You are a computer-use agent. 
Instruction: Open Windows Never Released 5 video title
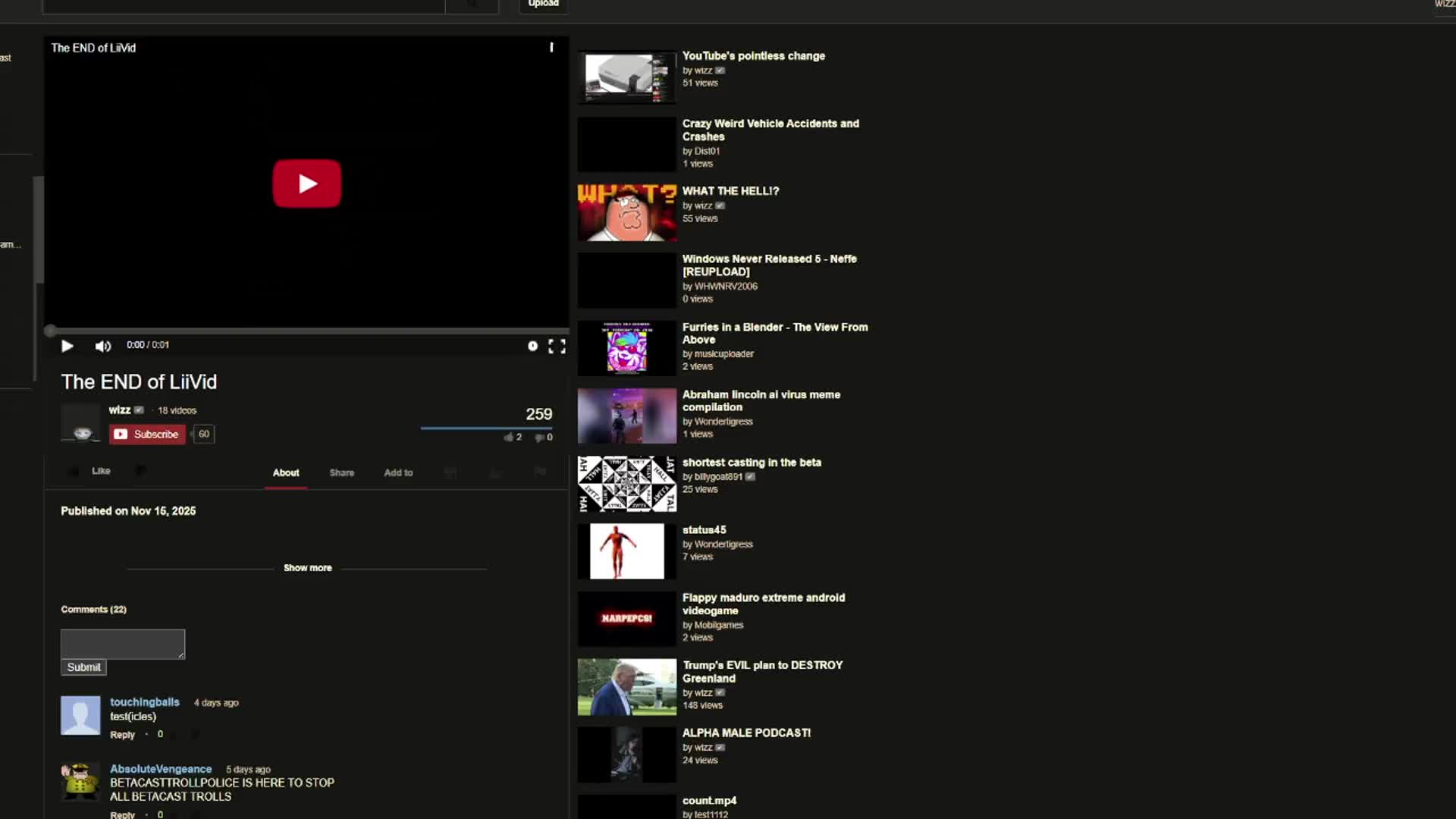coord(769,265)
